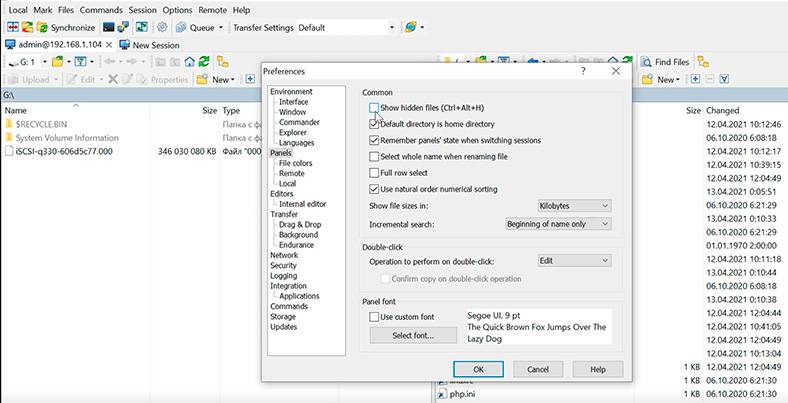Open the Incremental search dropdown

558,224
